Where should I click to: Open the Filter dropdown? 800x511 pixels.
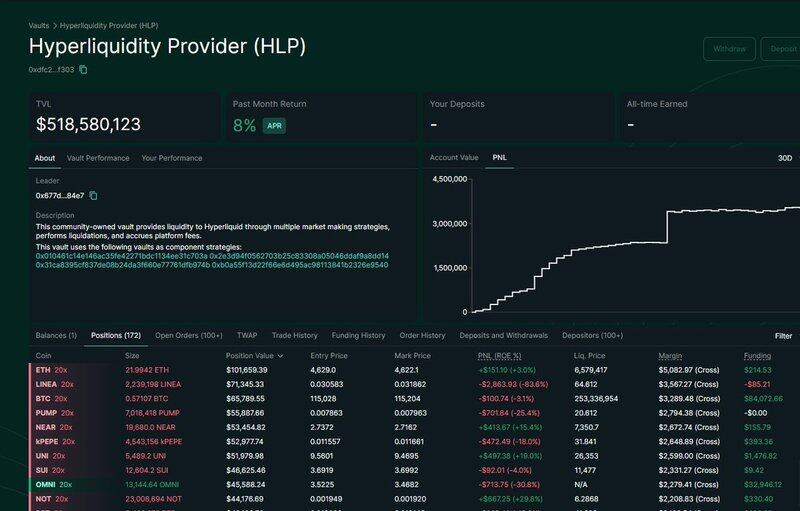point(783,336)
